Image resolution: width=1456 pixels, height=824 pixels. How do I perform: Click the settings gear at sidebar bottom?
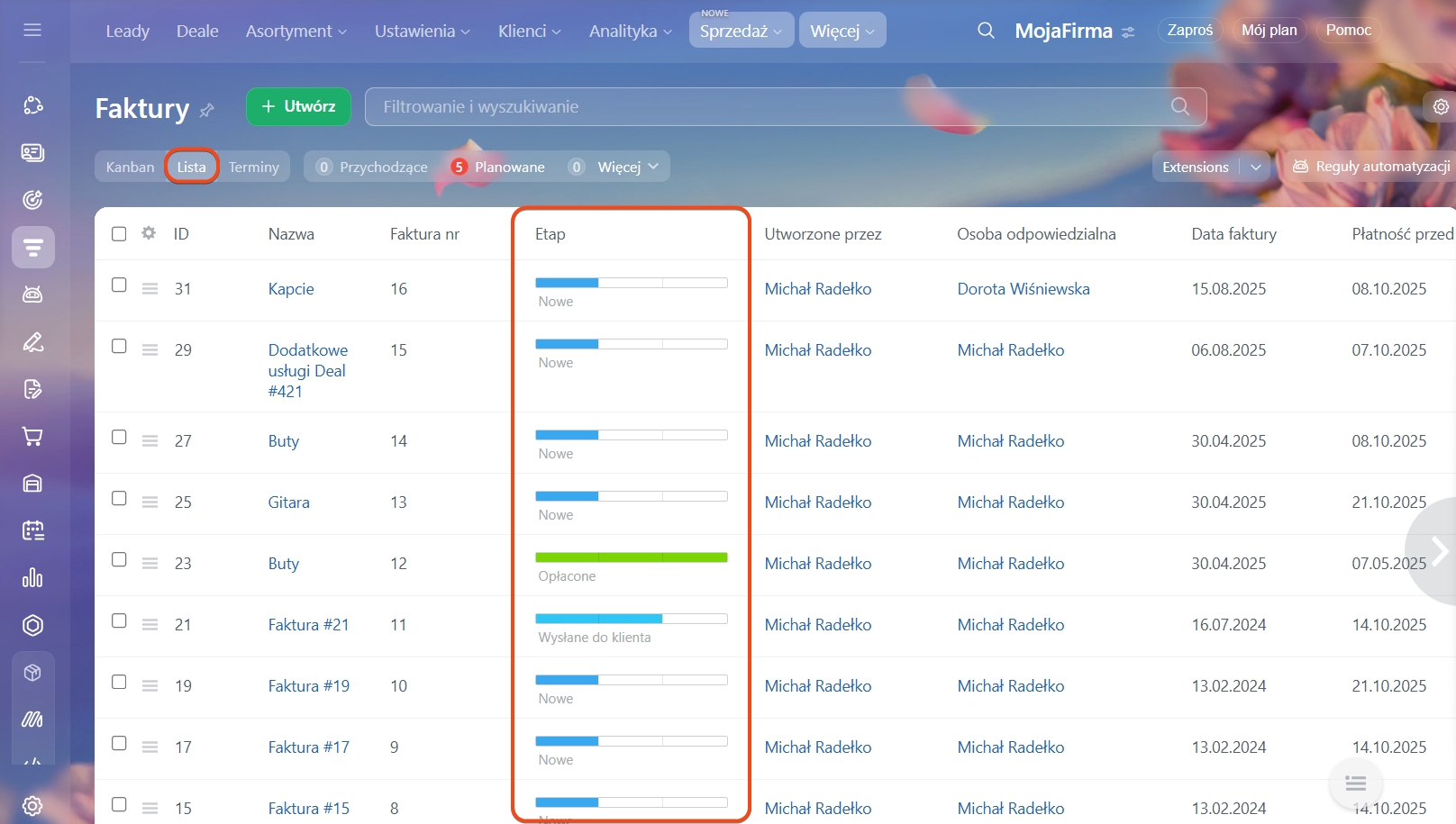point(32,805)
